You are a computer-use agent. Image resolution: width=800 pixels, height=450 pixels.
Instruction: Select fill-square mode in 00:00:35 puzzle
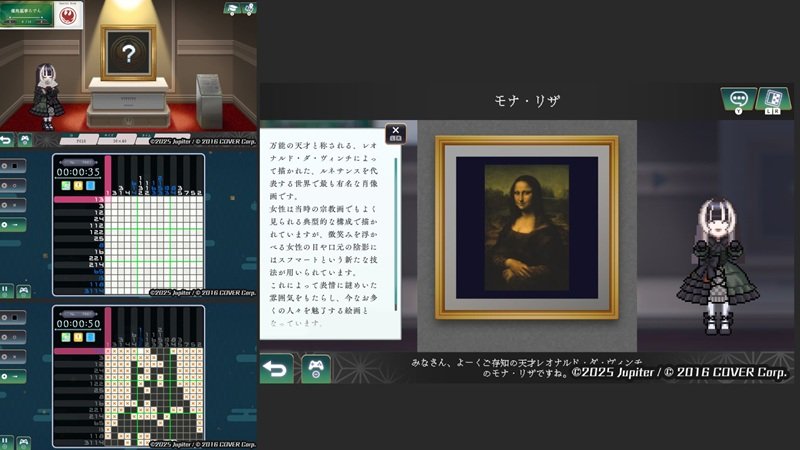coord(12,166)
